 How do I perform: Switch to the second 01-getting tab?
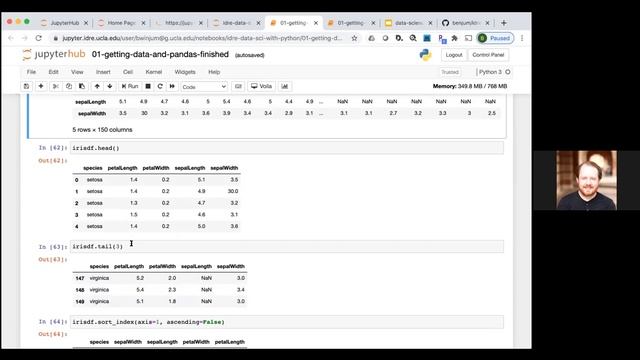point(350,23)
